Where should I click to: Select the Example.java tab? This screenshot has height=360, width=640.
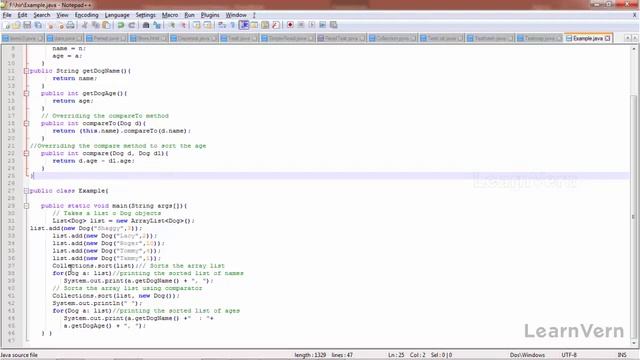588,38
